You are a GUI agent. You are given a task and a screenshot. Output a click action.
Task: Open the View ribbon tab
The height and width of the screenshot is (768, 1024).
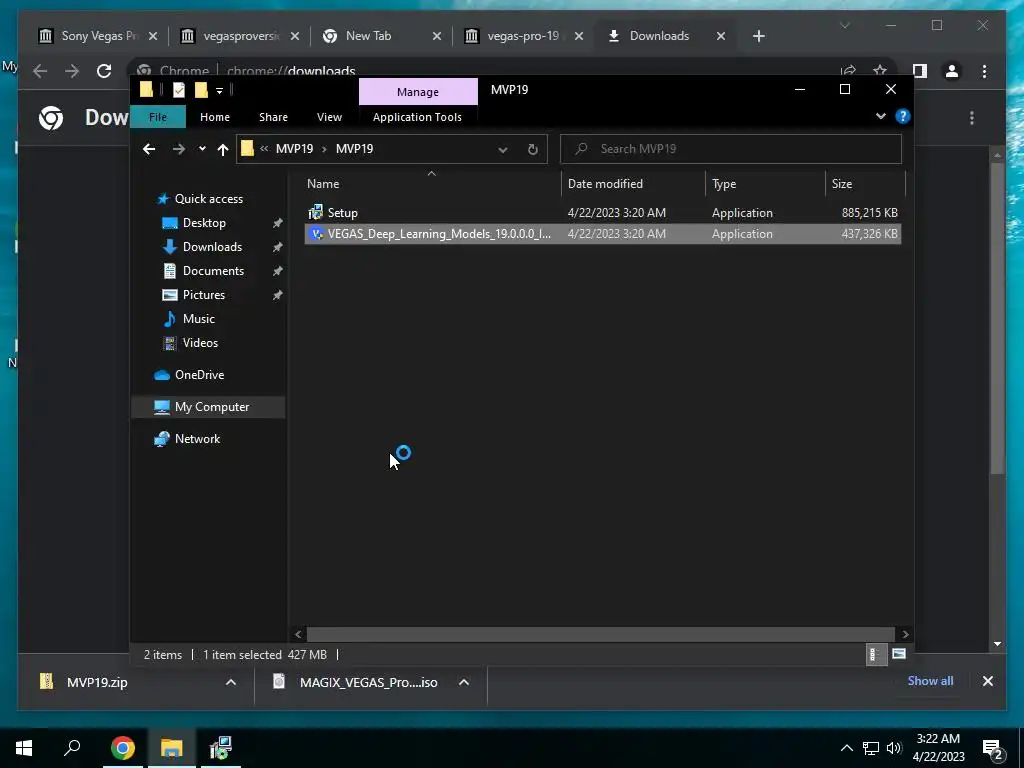[329, 117]
